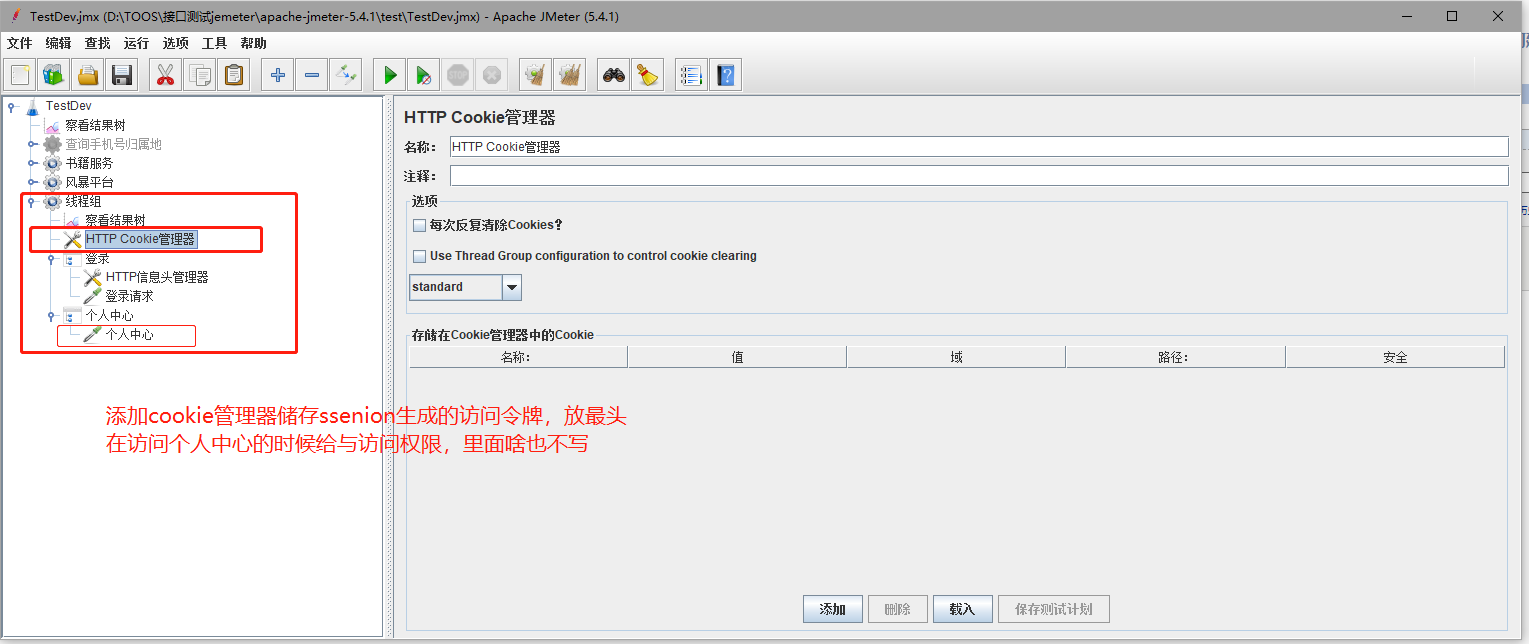The width and height of the screenshot is (1529, 644).
Task: Start test without pauses icon
Action: (x=424, y=74)
